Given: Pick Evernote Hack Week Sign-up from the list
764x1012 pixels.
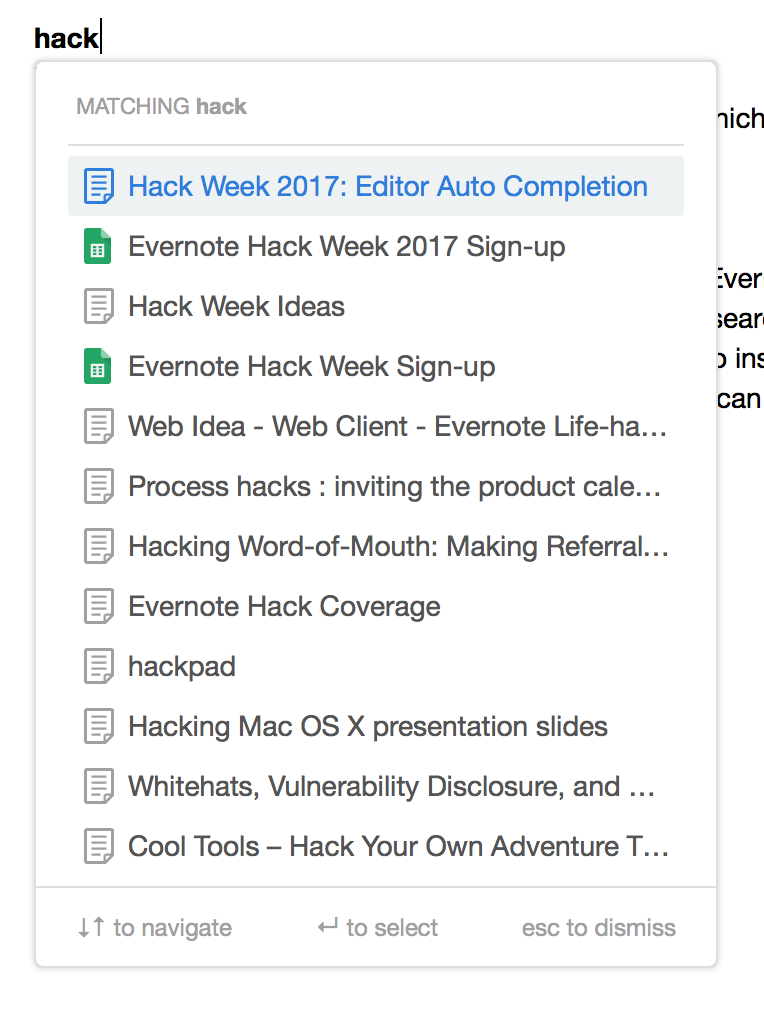Looking at the screenshot, I should 311,366.
